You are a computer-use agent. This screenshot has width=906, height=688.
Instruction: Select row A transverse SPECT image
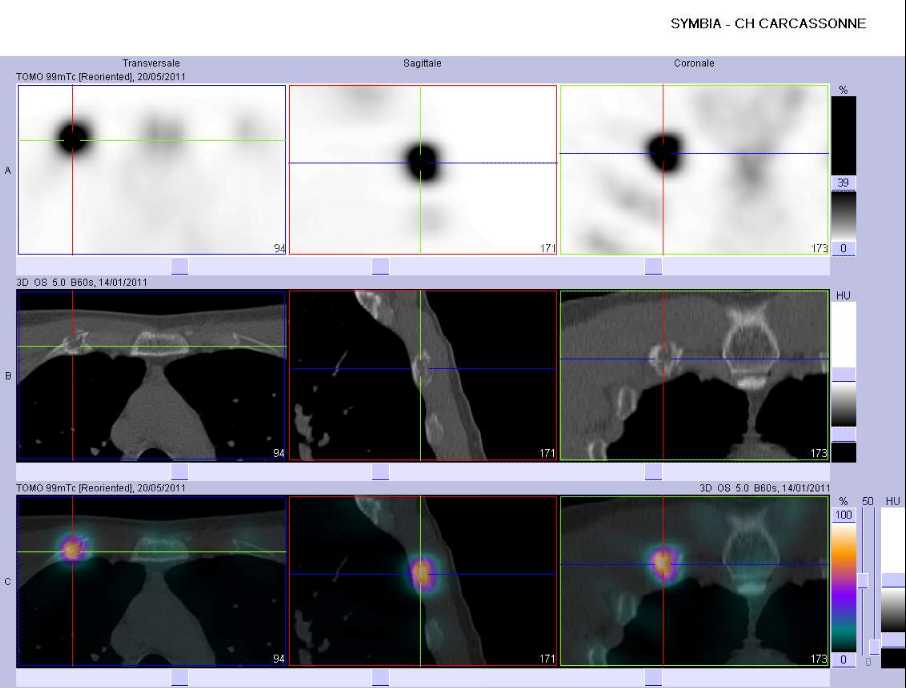pyautogui.click(x=152, y=170)
